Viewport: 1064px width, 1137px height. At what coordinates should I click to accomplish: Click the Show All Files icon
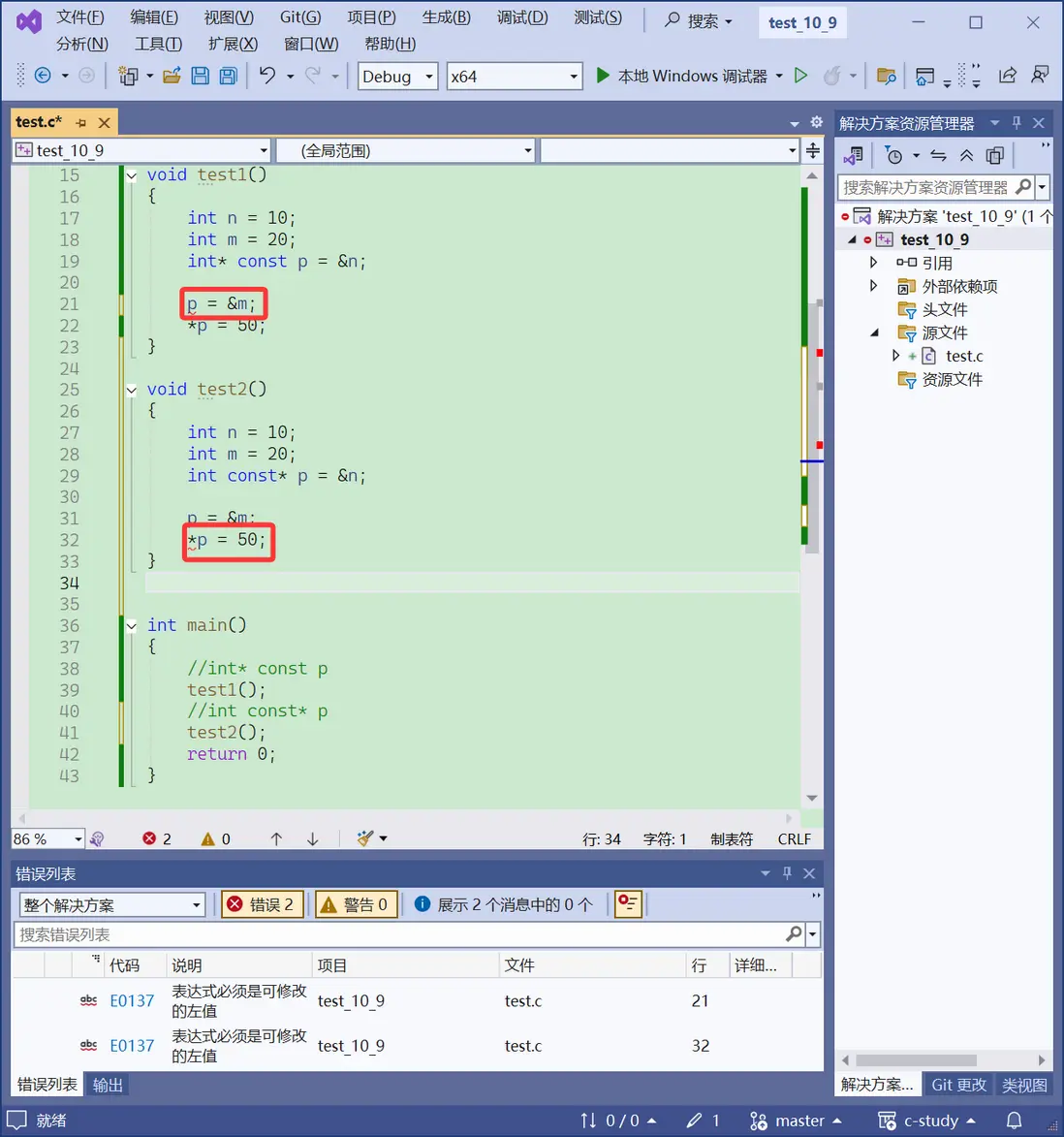(994, 155)
